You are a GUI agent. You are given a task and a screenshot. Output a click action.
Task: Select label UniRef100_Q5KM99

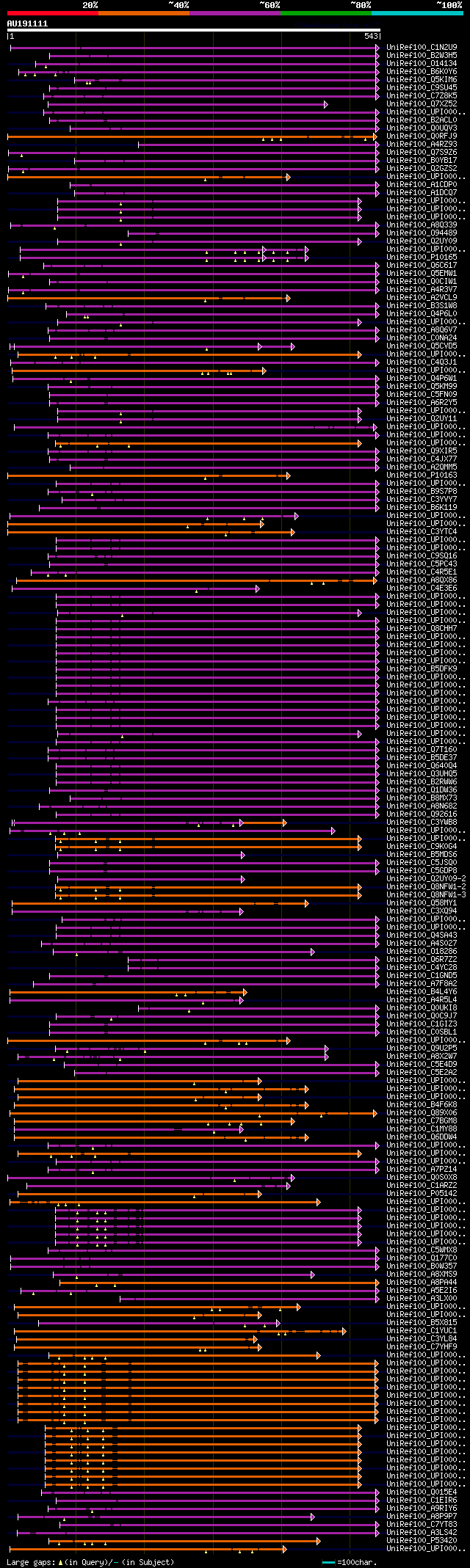coord(422,386)
